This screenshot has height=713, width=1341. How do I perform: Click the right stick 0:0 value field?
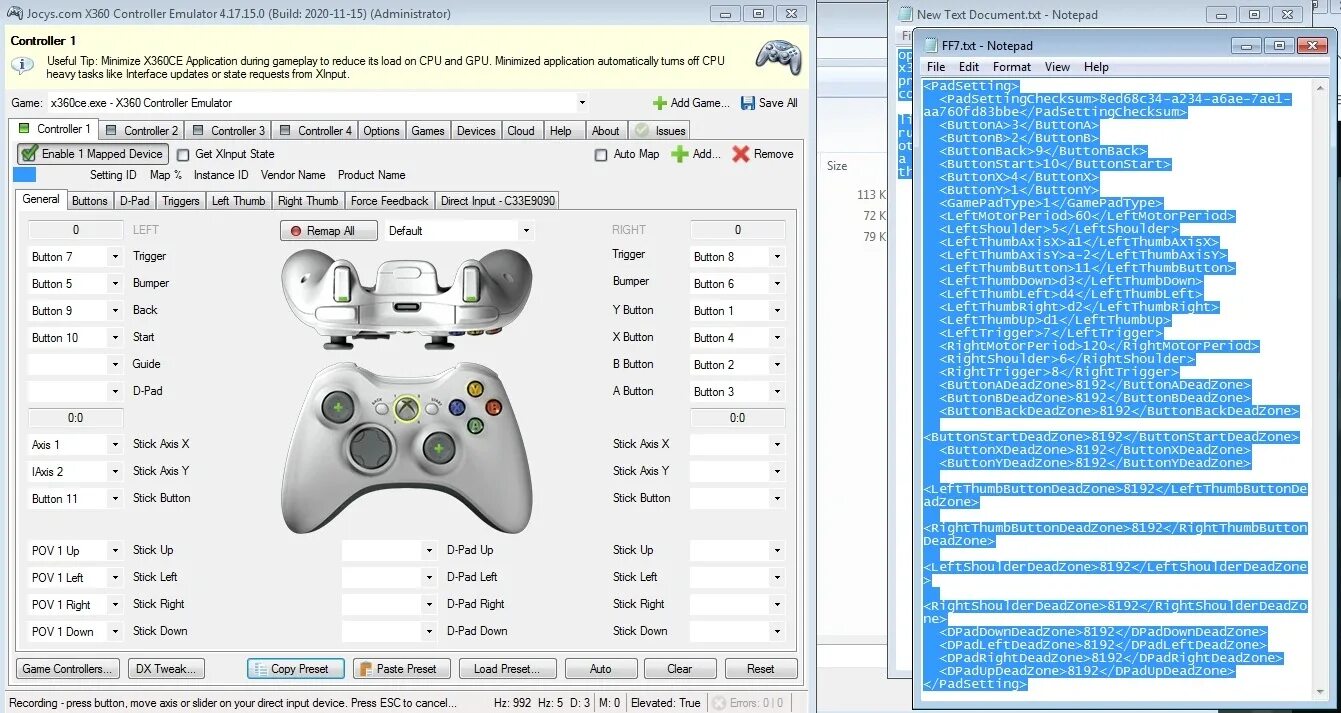click(738, 418)
